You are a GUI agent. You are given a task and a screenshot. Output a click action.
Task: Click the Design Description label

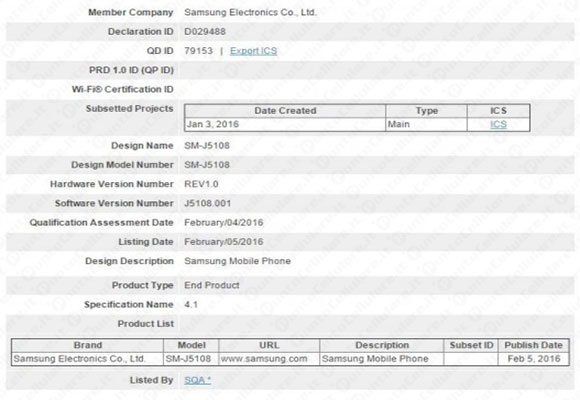129,261
